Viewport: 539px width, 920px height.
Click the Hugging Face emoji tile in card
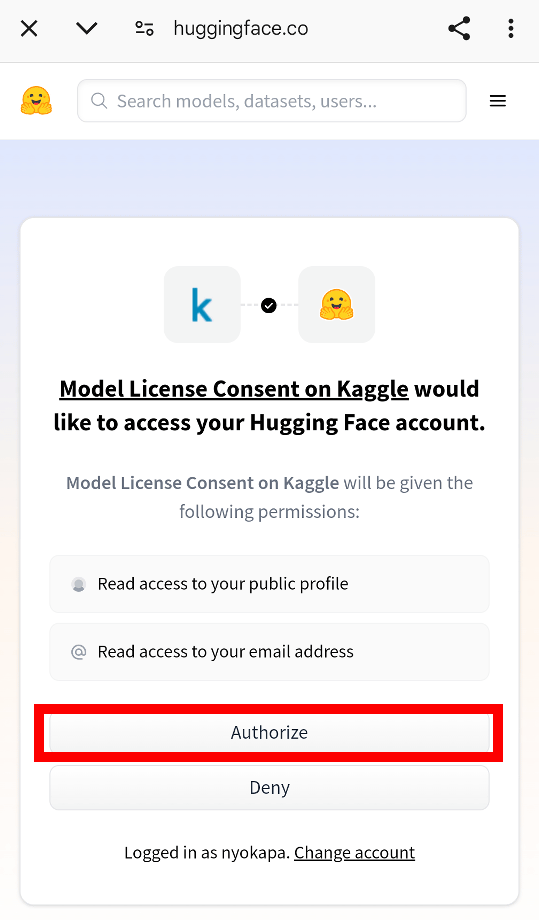click(x=337, y=305)
